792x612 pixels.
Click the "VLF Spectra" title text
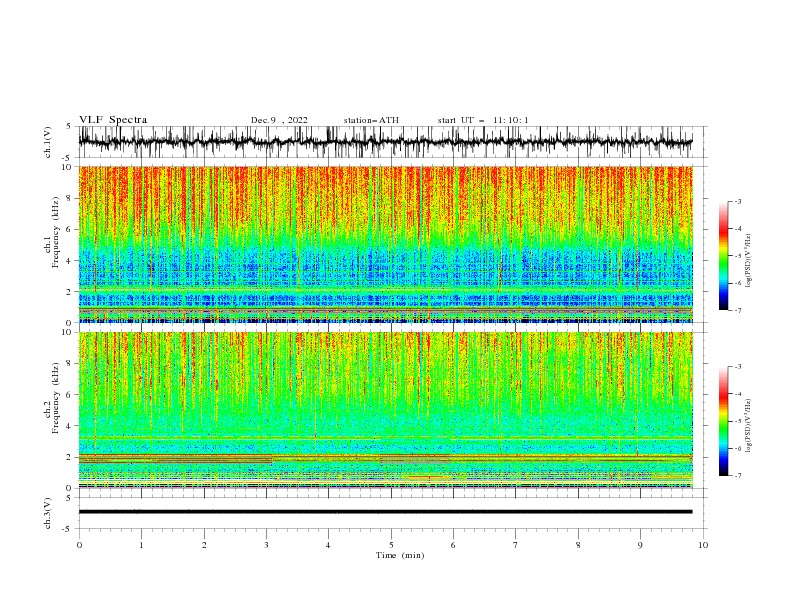pyautogui.click(x=113, y=120)
